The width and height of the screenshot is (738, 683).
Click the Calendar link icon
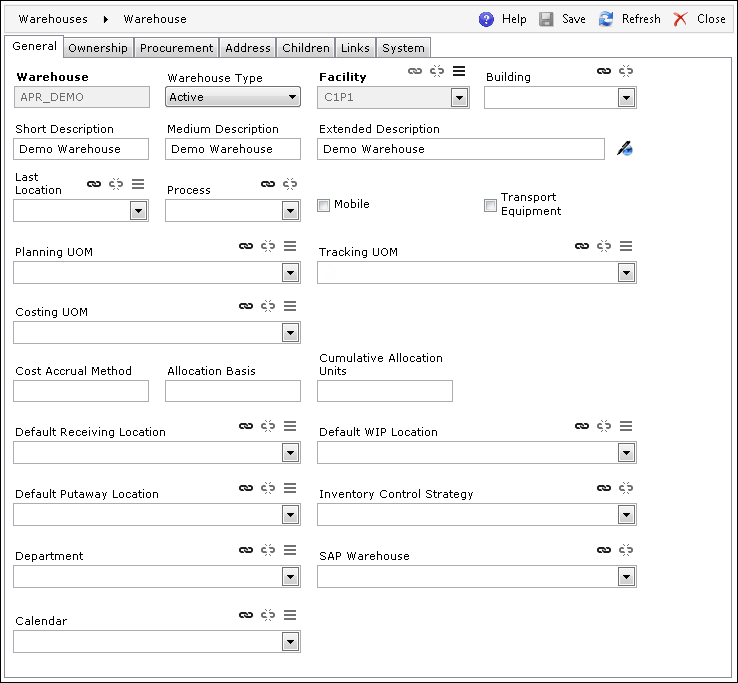pos(246,615)
